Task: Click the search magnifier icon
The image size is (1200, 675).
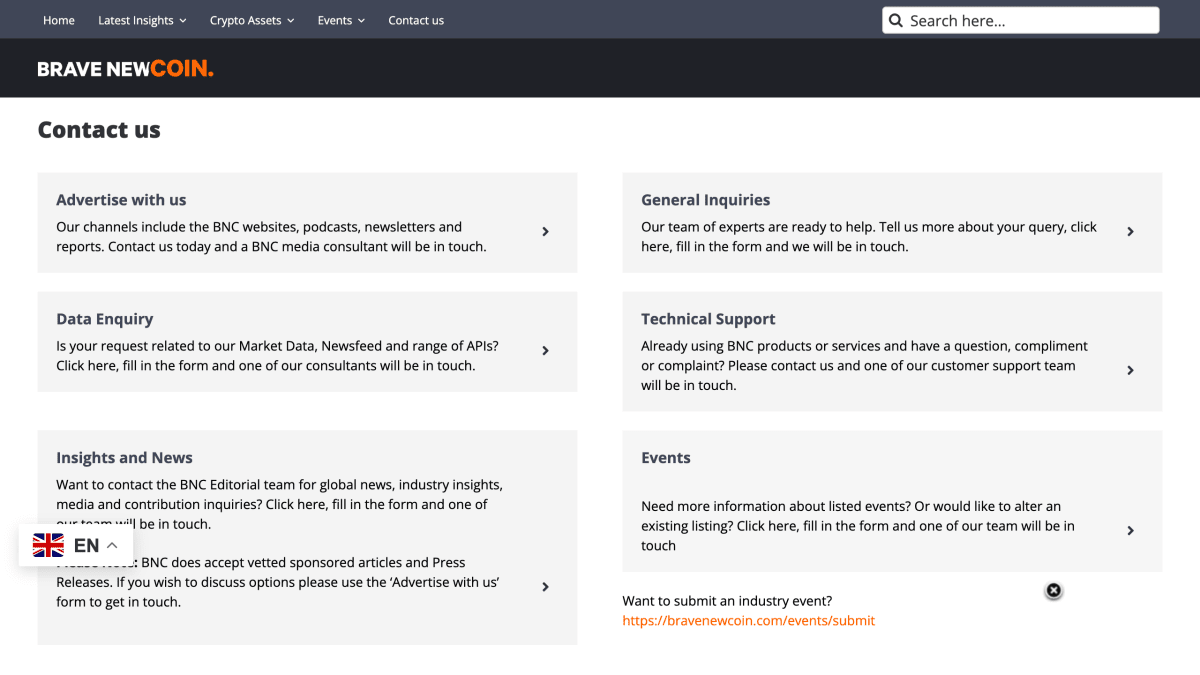Action: (895, 20)
